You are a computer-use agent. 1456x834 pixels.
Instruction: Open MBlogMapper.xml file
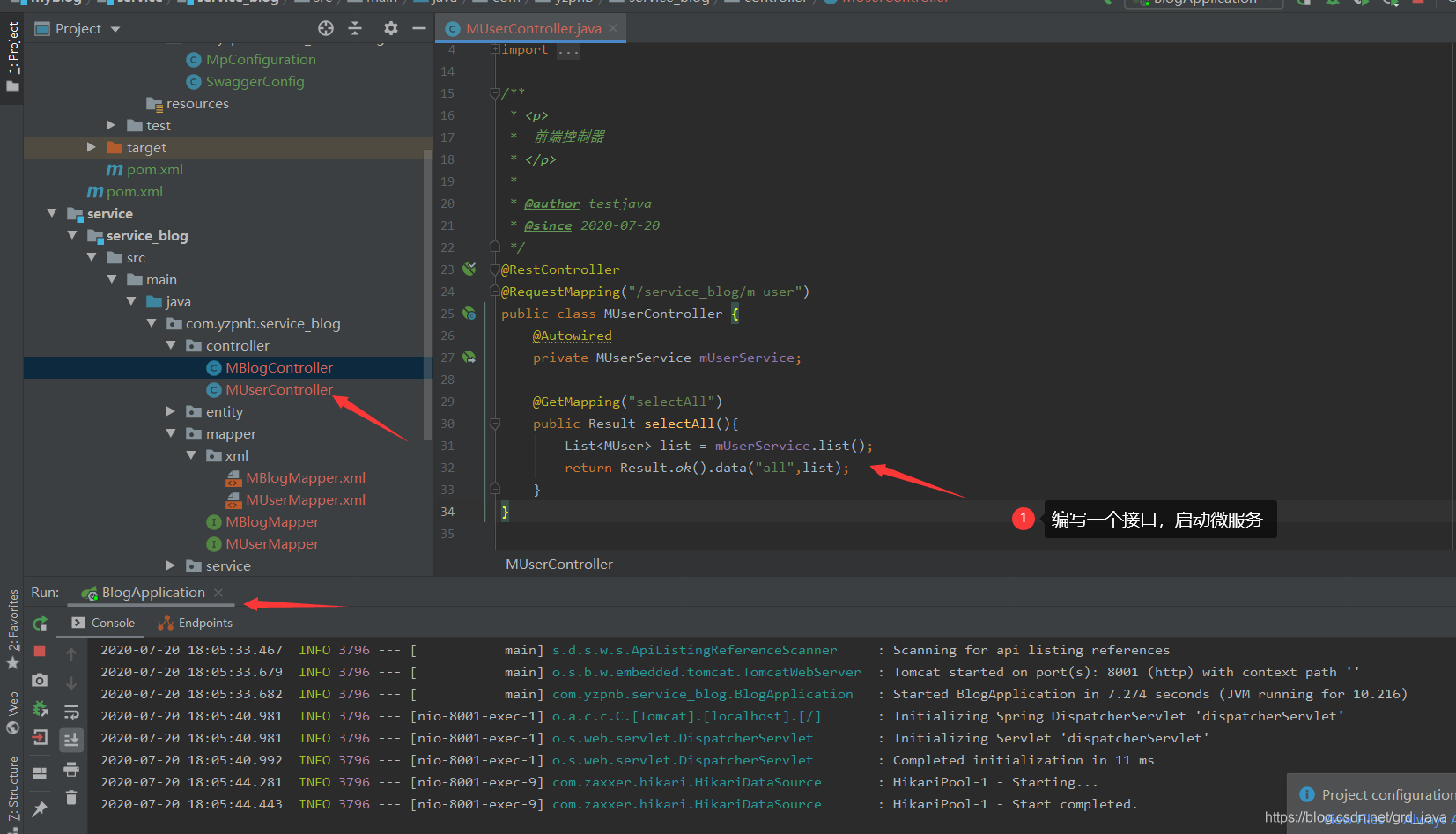(x=305, y=478)
